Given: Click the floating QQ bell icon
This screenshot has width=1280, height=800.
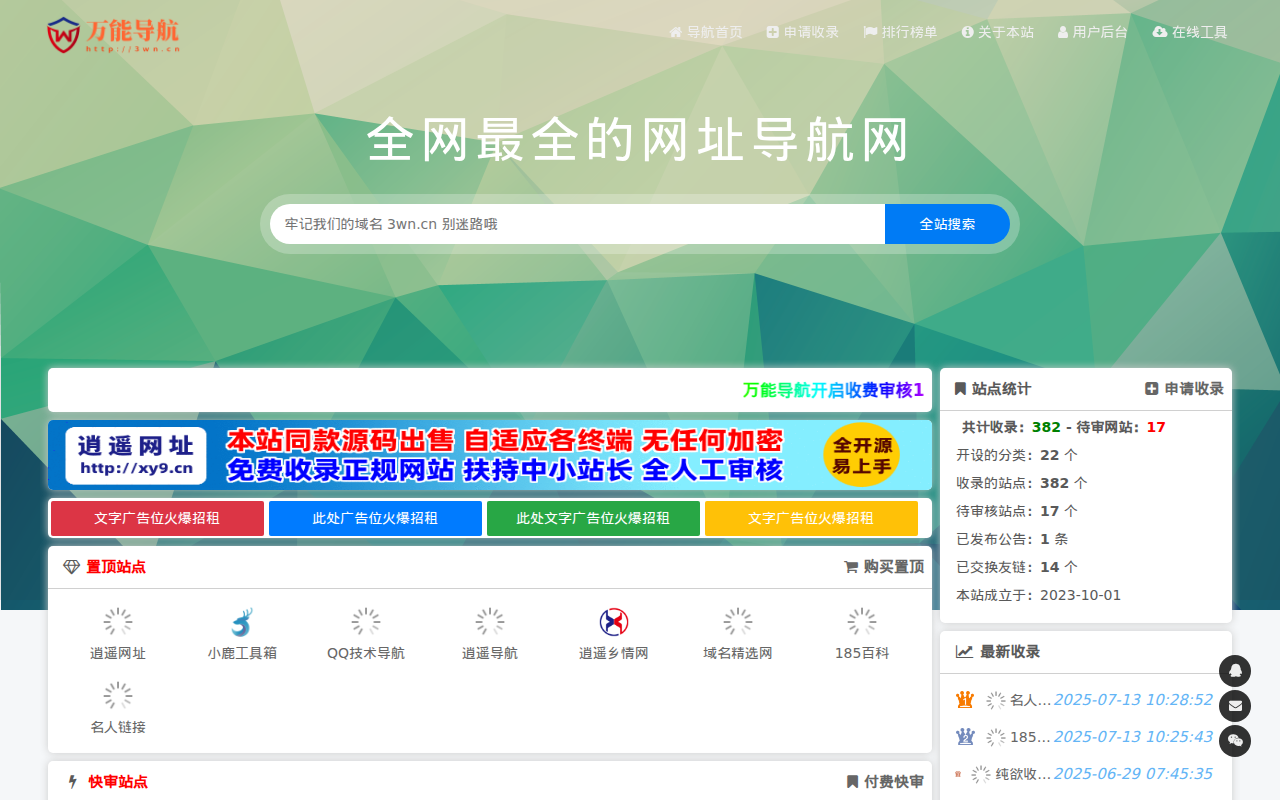Looking at the screenshot, I should click(1235, 671).
